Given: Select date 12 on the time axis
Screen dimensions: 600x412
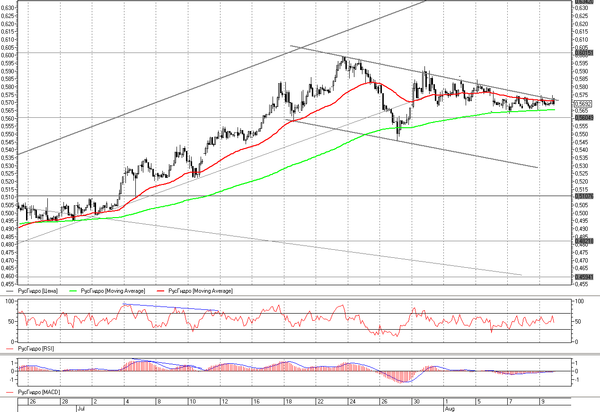Looking at the screenshot, I should pyautogui.click(x=225, y=402).
